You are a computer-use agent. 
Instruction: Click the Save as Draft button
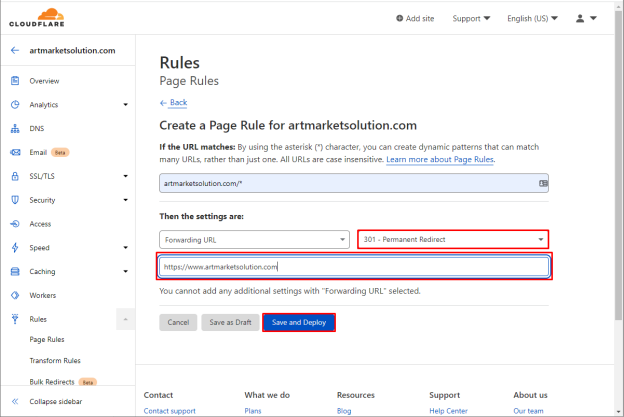pos(230,322)
